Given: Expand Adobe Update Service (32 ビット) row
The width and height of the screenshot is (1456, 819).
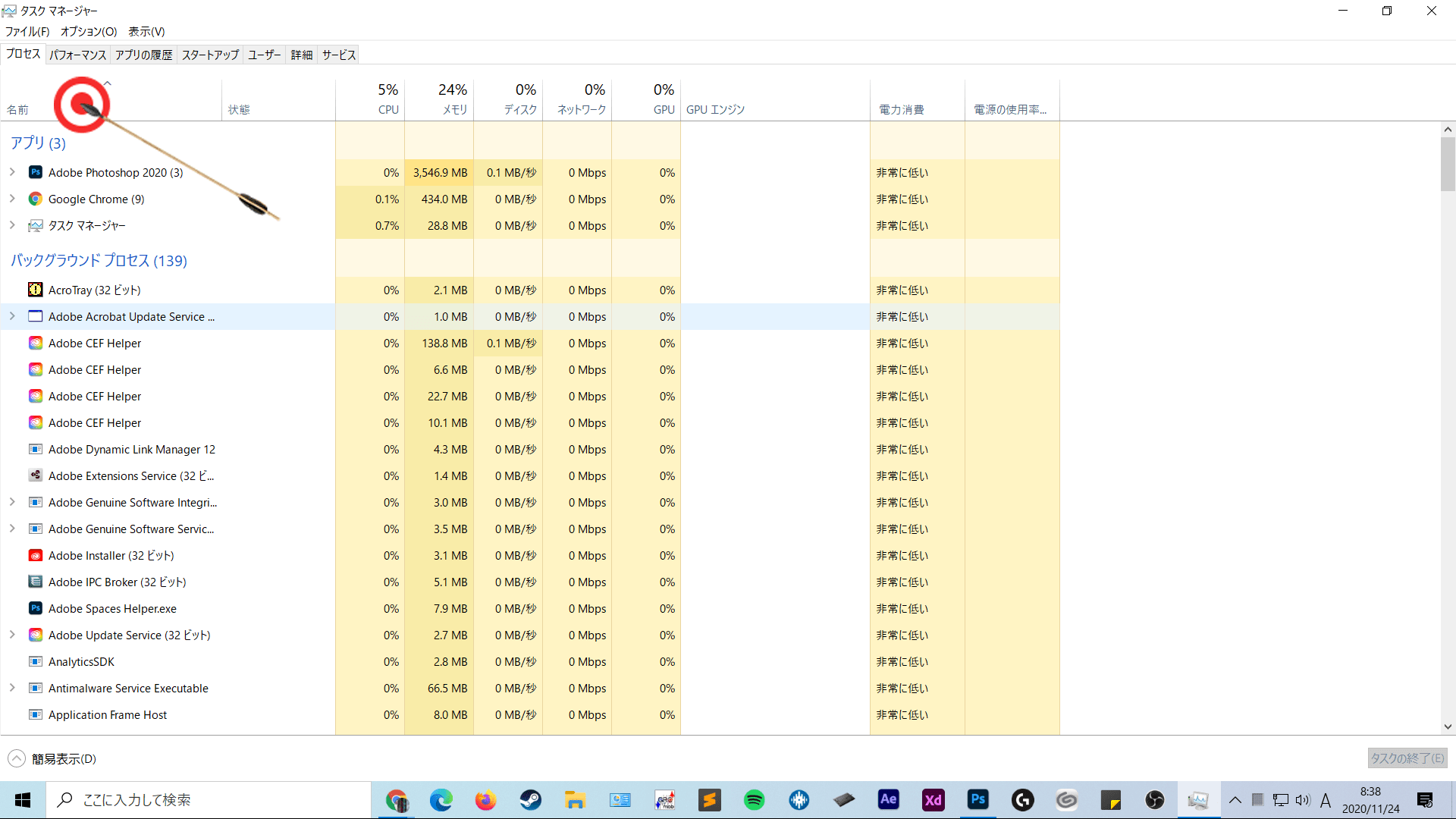Looking at the screenshot, I should 12,635.
